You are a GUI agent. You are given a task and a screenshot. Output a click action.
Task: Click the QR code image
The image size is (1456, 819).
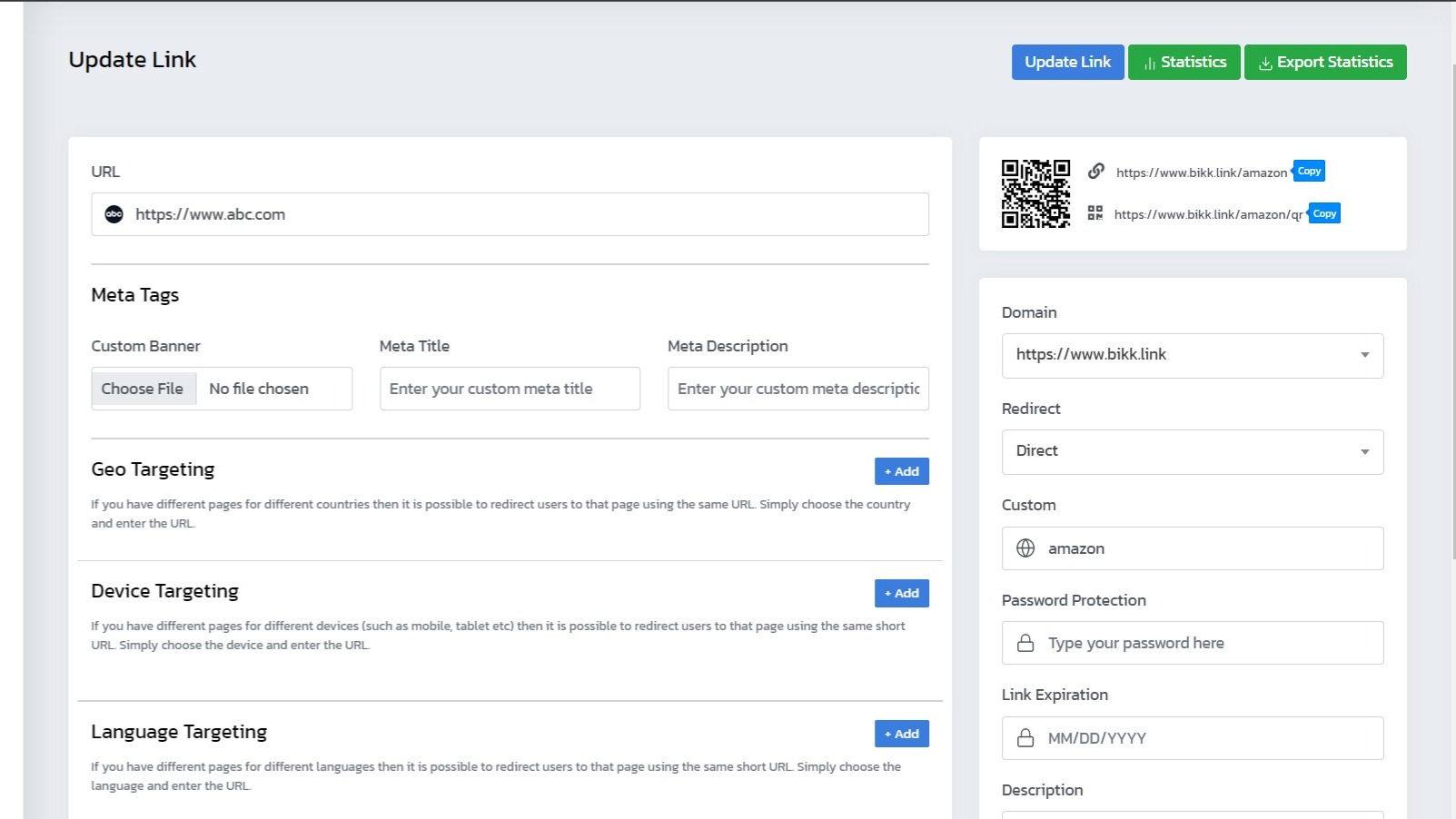point(1035,193)
